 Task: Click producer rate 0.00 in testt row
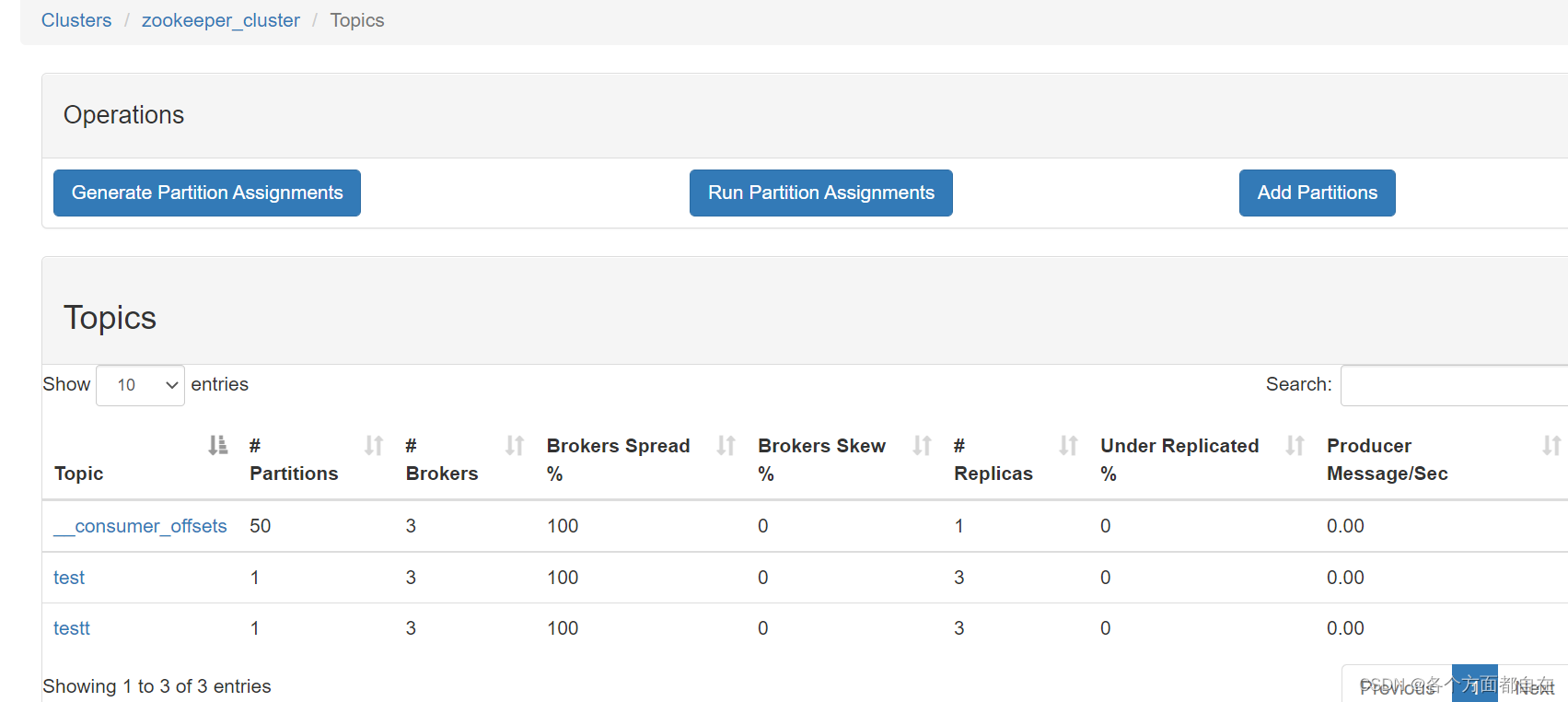tap(1345, 628)
